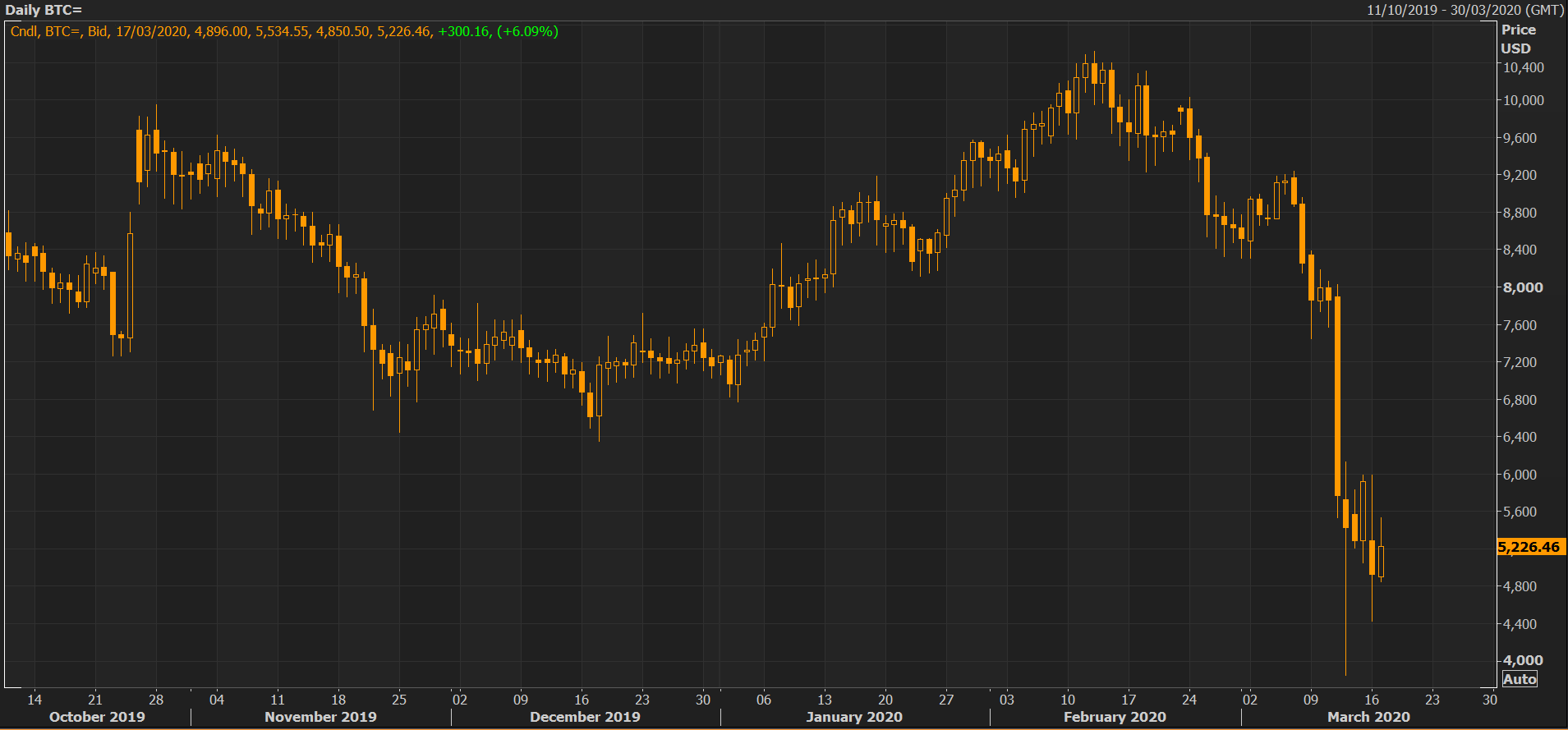This screenshot has height=730, width=1568.
Task: Click the 06 date tick in January
Action: [764, 700]
